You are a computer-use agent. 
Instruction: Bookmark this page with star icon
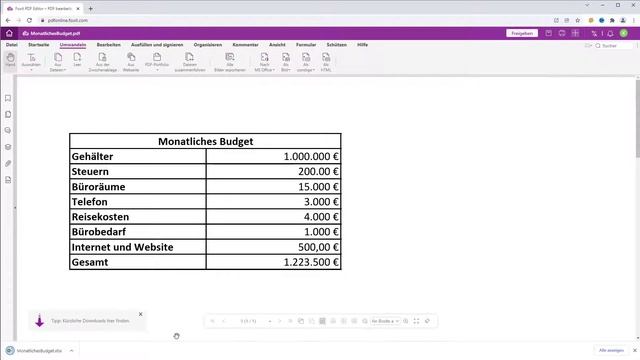tap(578, 20)
